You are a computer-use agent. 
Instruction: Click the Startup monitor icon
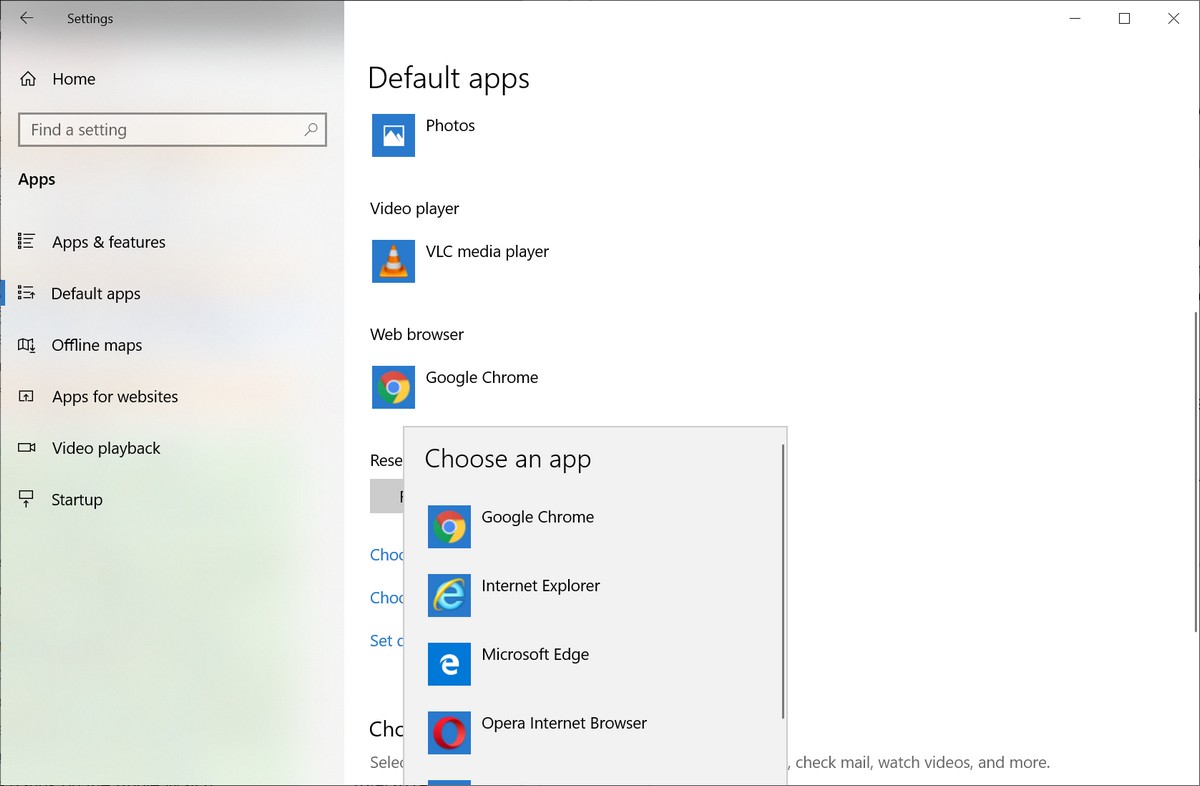pyautogui.click(x=27, y=499)
